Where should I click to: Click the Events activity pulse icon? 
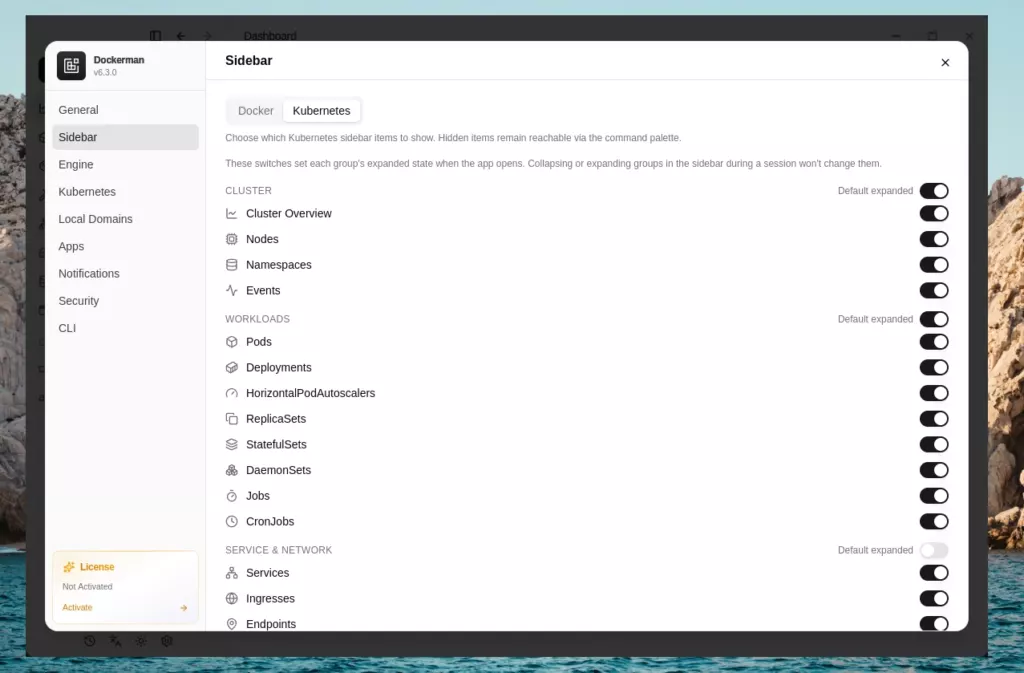pyautogui.click(x=231, y=290)
